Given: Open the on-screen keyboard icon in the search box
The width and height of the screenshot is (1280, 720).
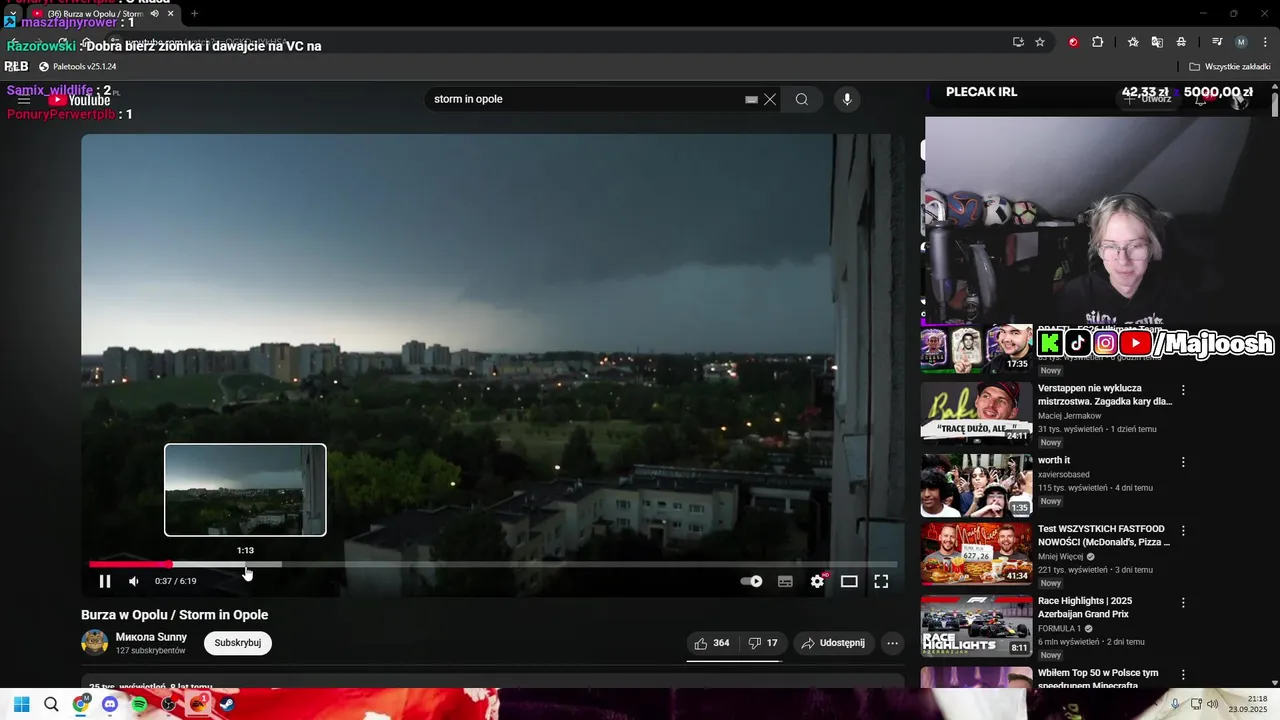Looking at the screenshot, I should (751, 99).
